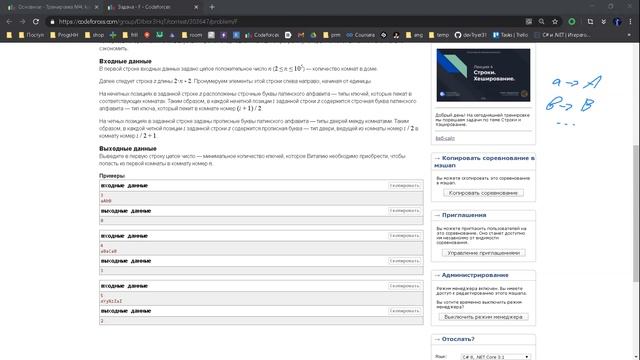Viewport: 640px width, 360px height.
Task: Copy the first example's input data
Action: [x=404, y=186]
